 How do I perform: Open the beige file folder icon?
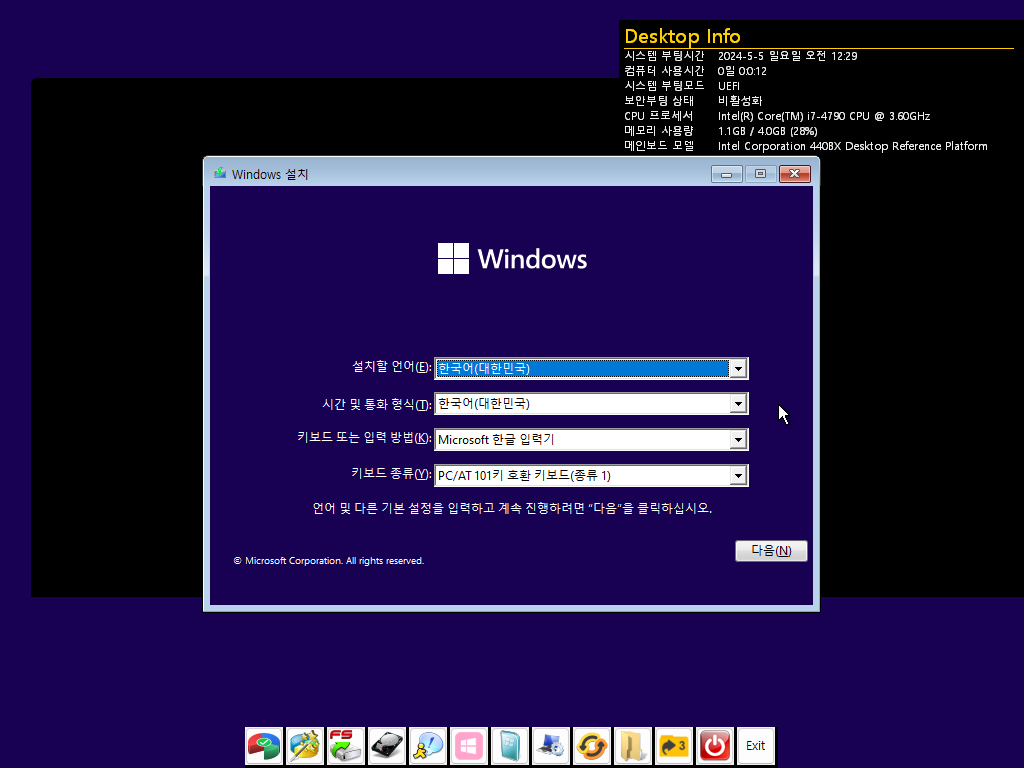pos(633,745)
